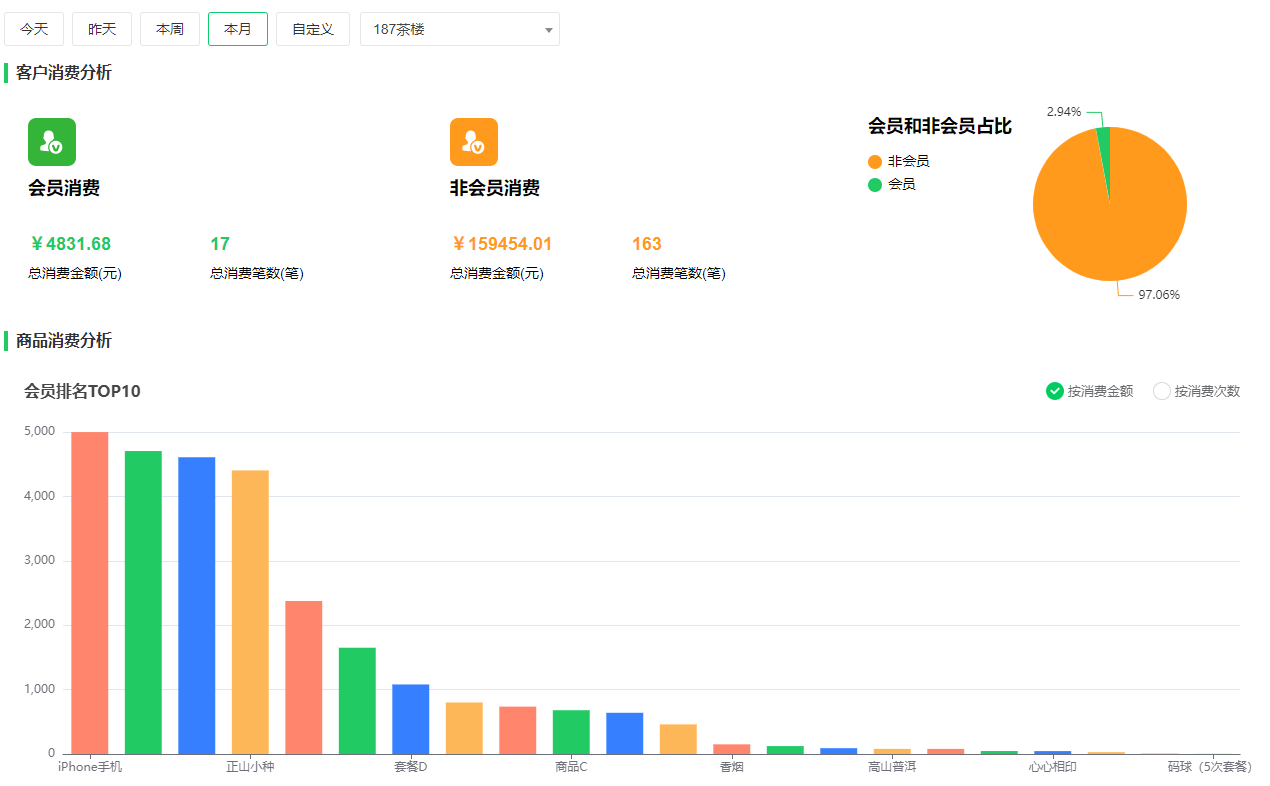Image resolution: width=1270 pixels, height=786 pixels.
Task: Click the 正山小种 orange bar
Action: [250, 611]
